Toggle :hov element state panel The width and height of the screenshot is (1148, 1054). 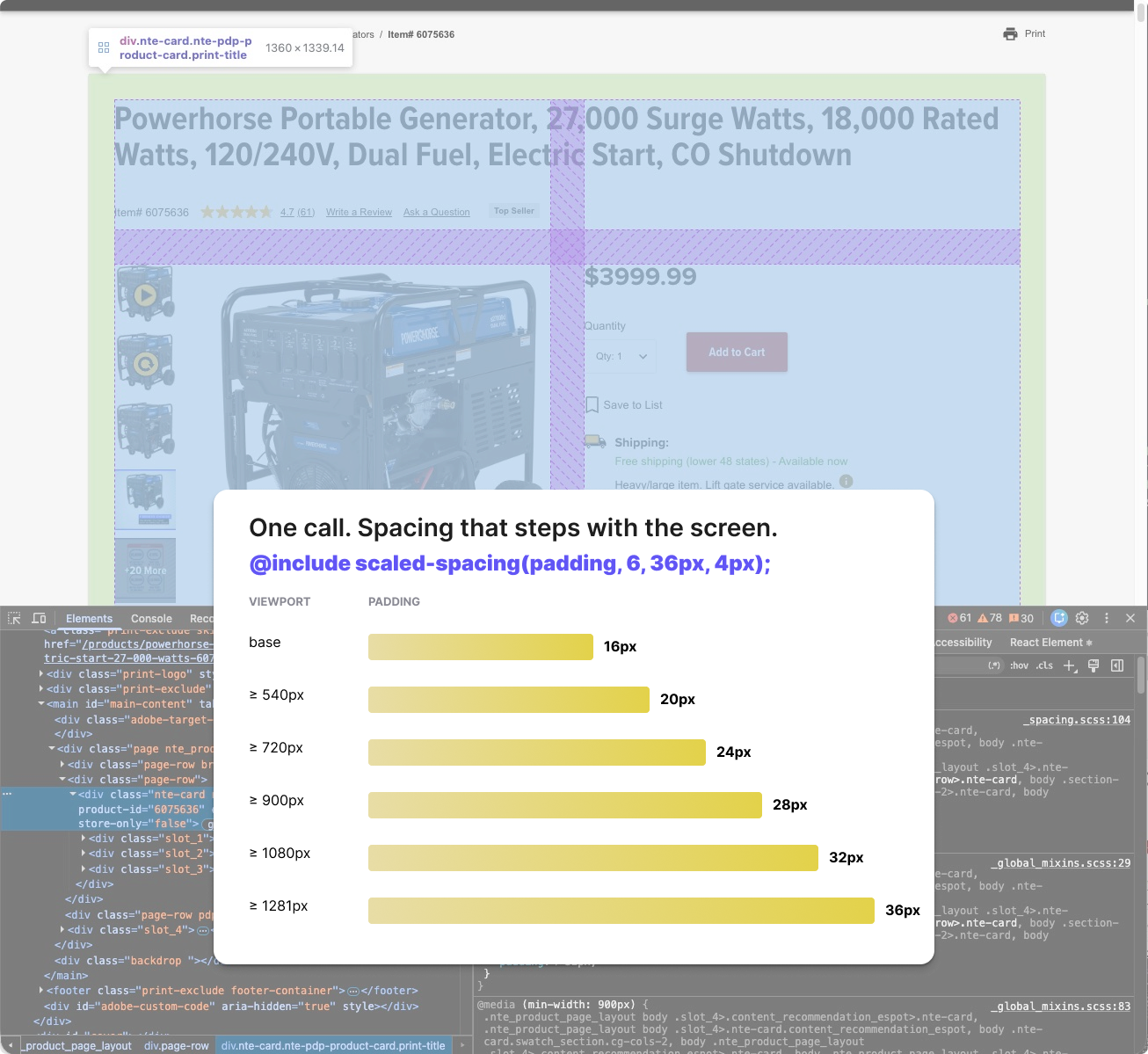click(x=1019, y=665)
